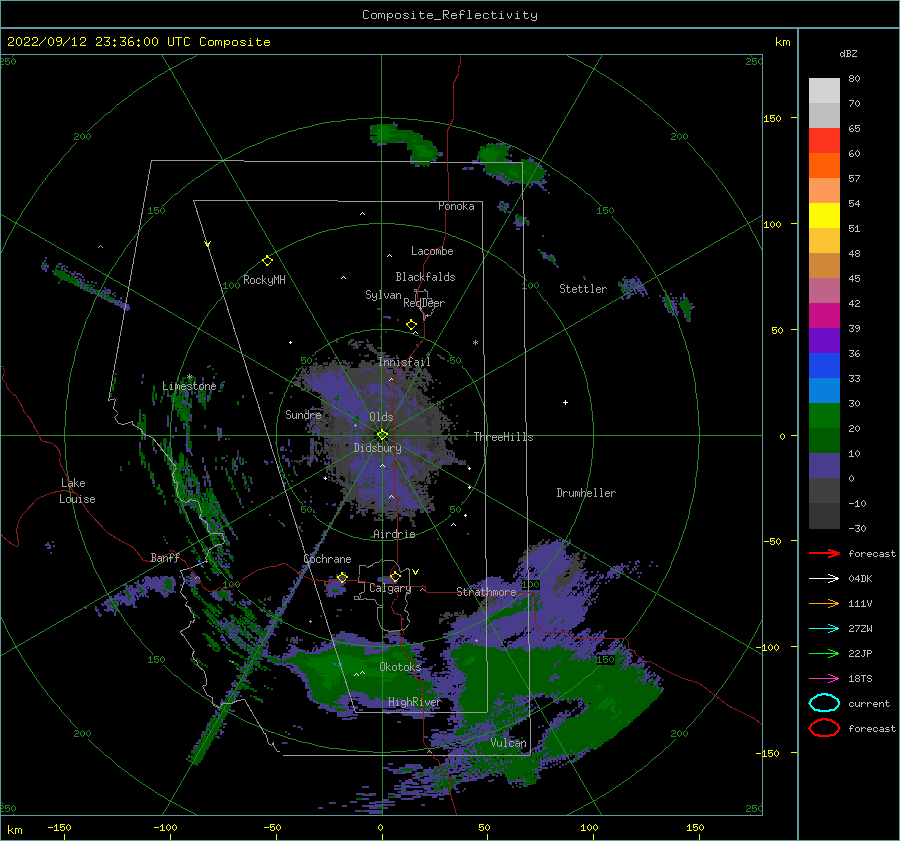
Task: Click the Lacombe city label
Action: (x=432, y=251)
